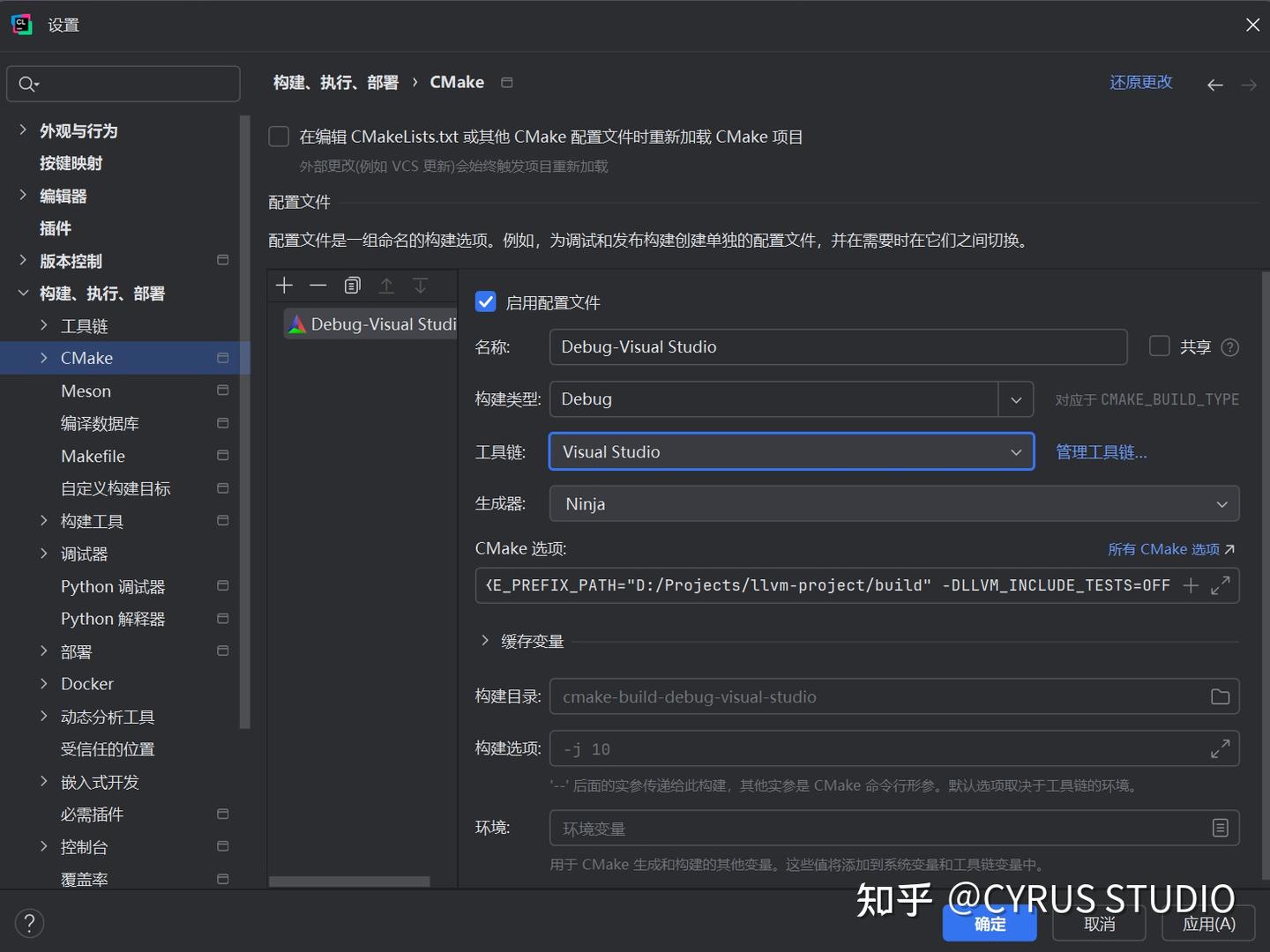The width and height of the screenshot is (1270, 952).
Task: Click the 还原更改 link
Action: 1140,81
